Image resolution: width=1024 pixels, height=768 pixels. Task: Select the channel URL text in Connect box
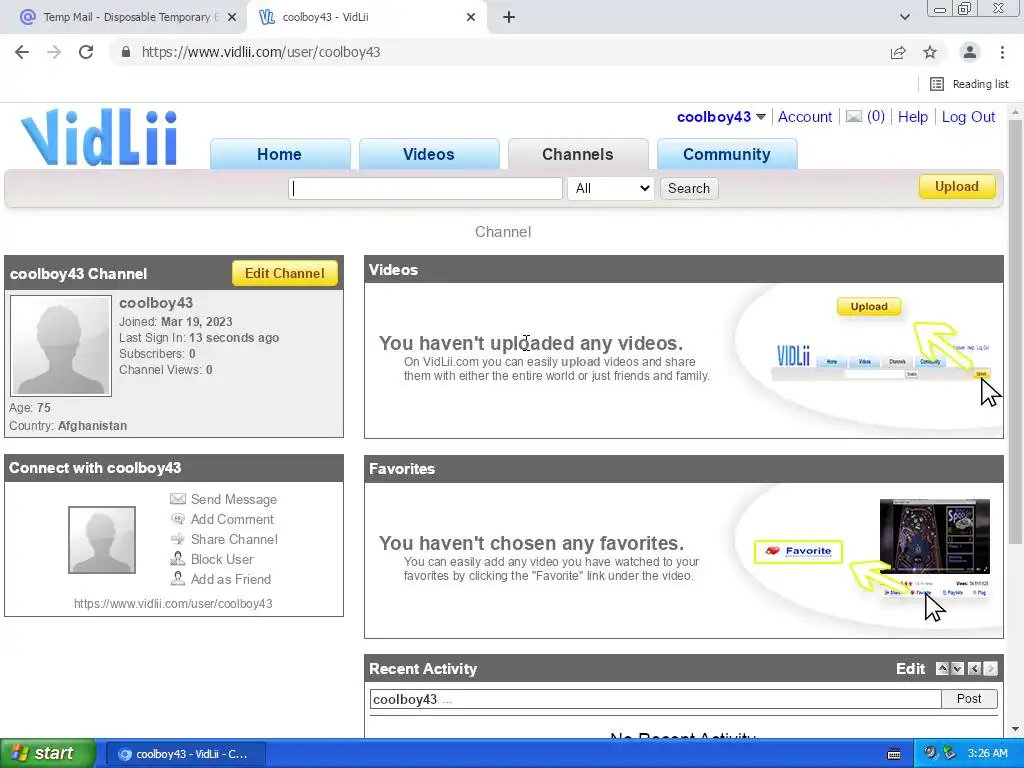click(173, 603)
